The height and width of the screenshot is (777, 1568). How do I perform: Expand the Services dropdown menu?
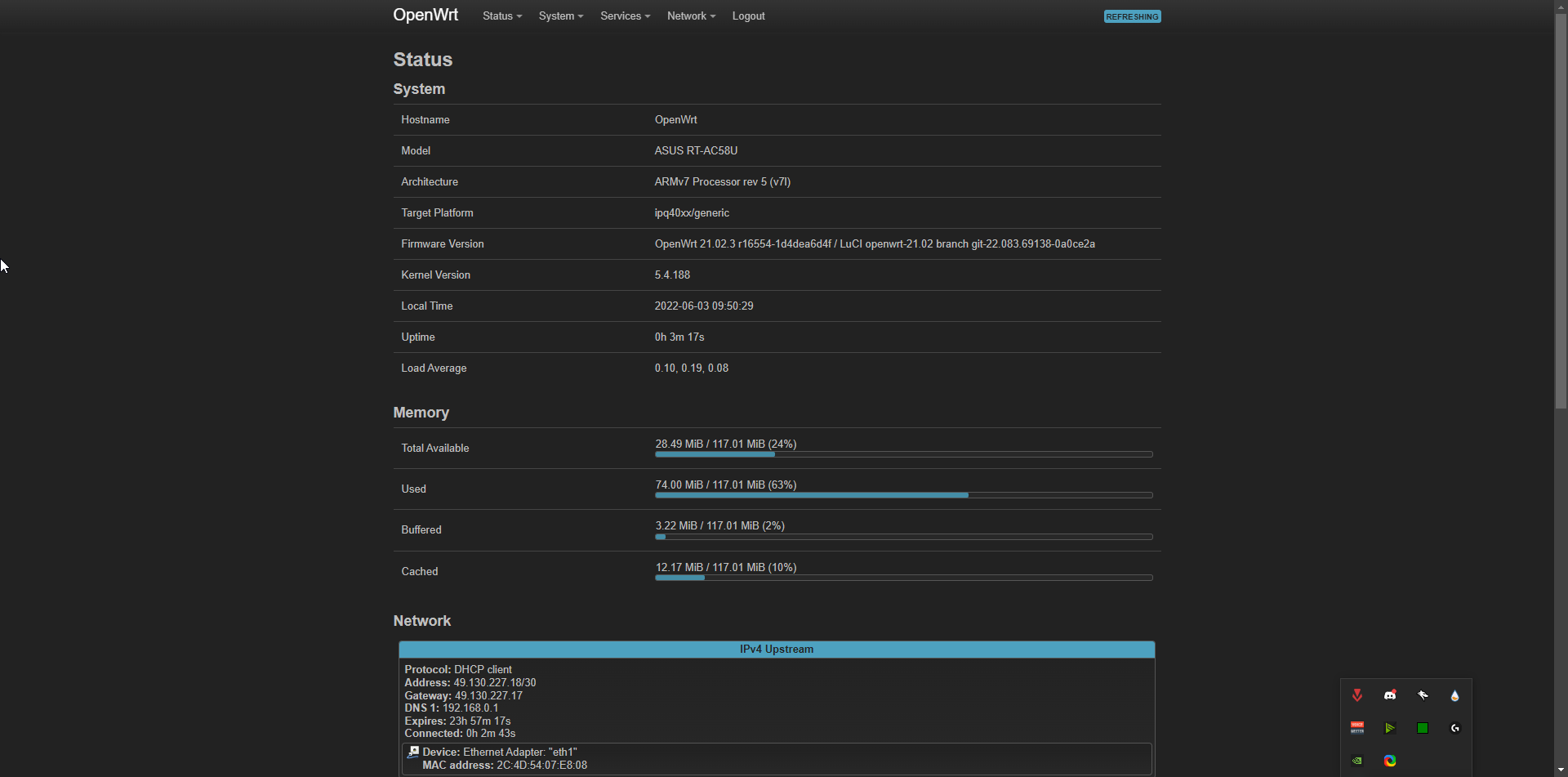click(624, 16)
